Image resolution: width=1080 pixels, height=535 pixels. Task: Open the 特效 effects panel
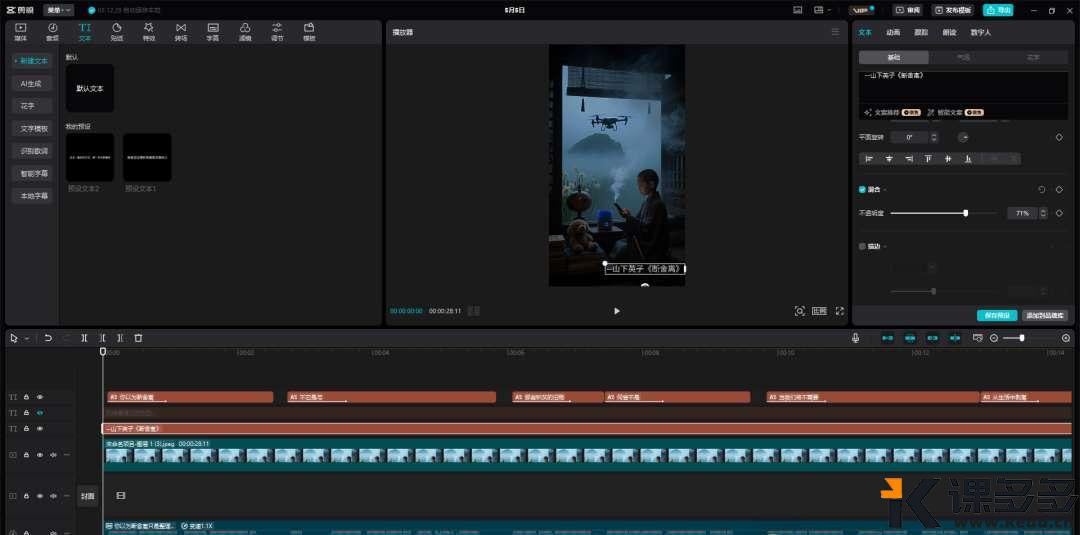click(x=149, y=32)
